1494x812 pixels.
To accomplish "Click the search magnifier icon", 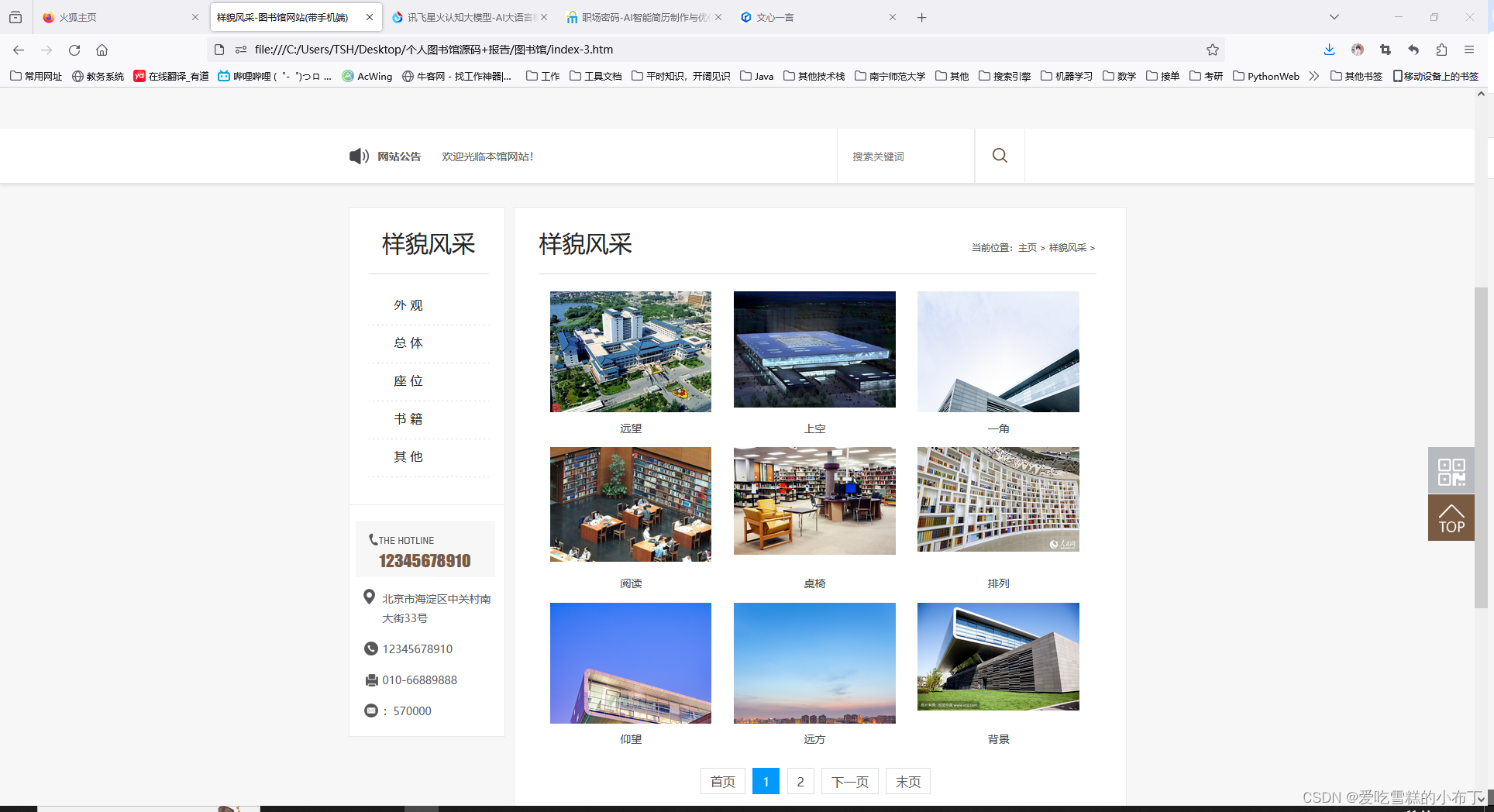I will (1000, 156).
